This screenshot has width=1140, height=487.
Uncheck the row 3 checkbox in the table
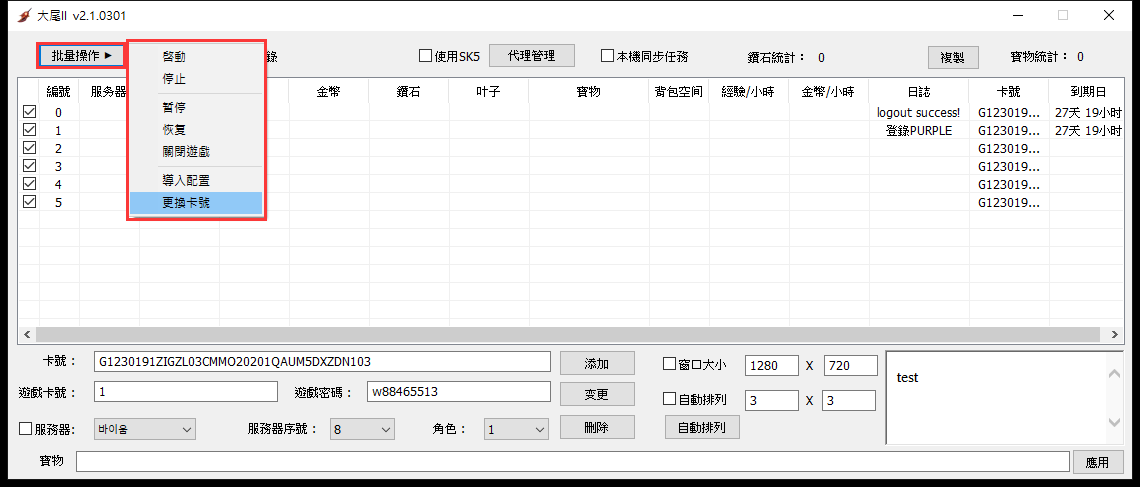29,166
